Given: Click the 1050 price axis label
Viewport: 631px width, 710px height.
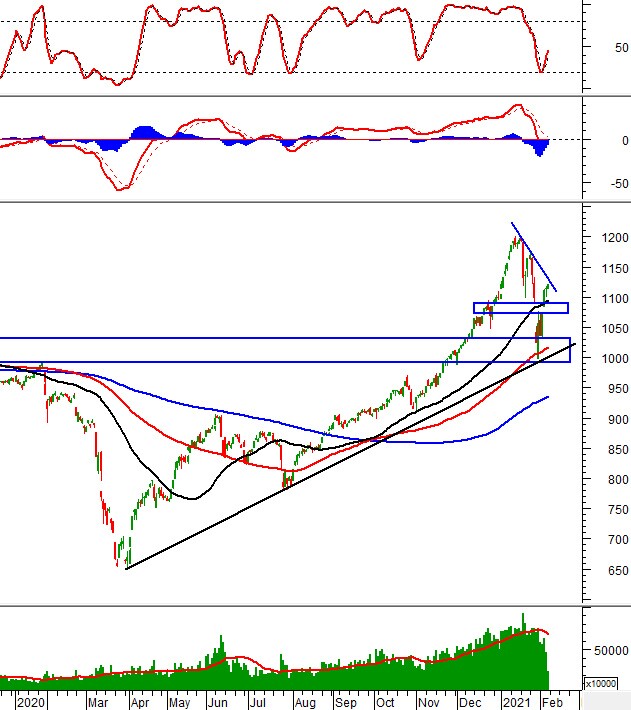Looking at the screenshot, I should click(x=615, y=328).
